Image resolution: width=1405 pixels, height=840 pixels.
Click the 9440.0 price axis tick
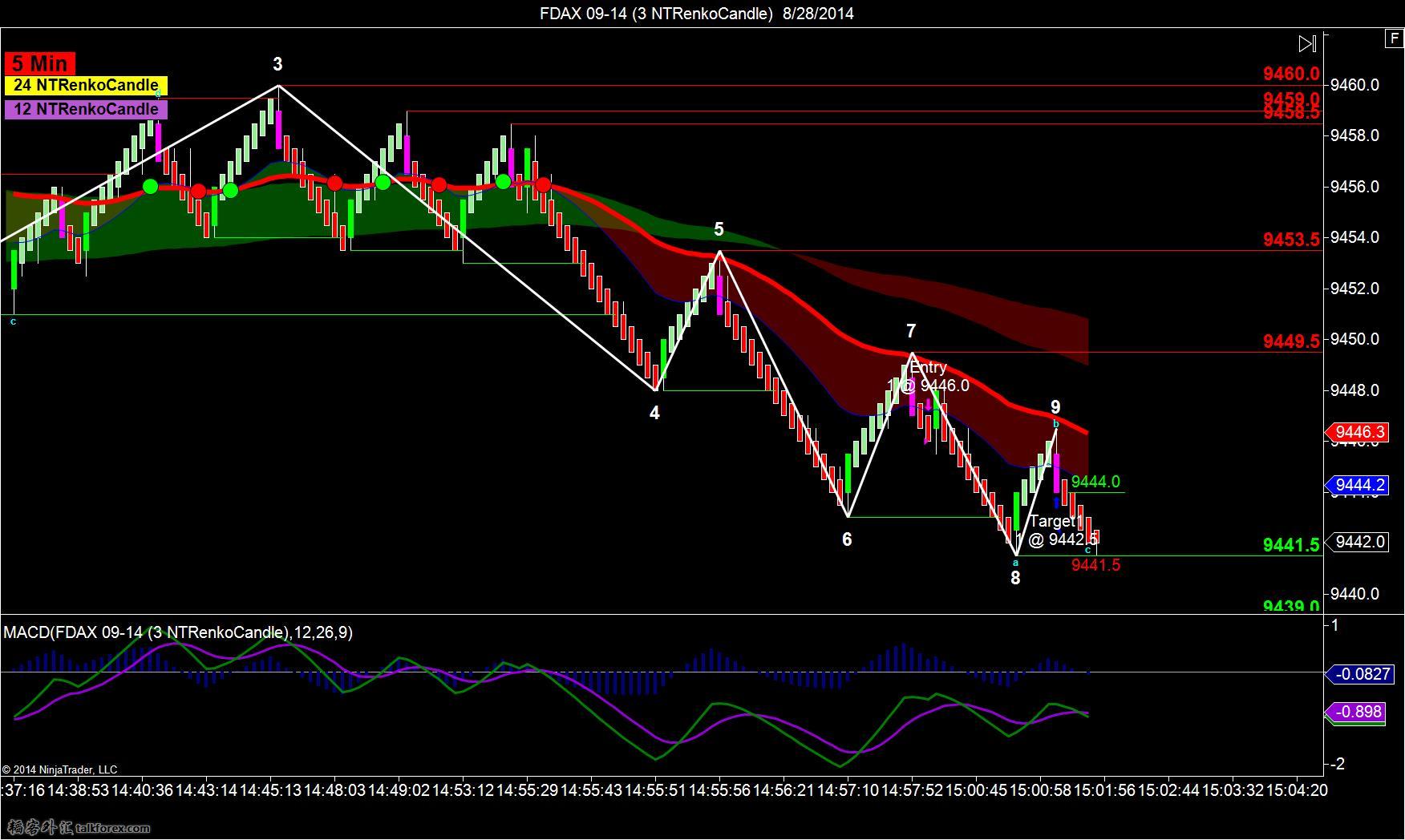point(1354,594)
